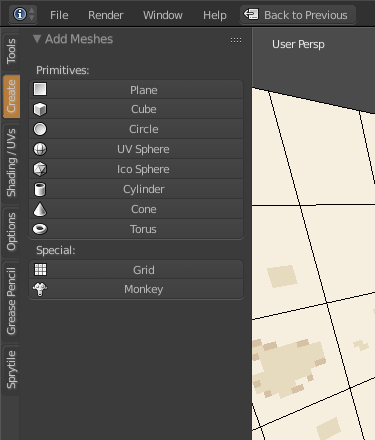Open the File menu

point(59,15)
